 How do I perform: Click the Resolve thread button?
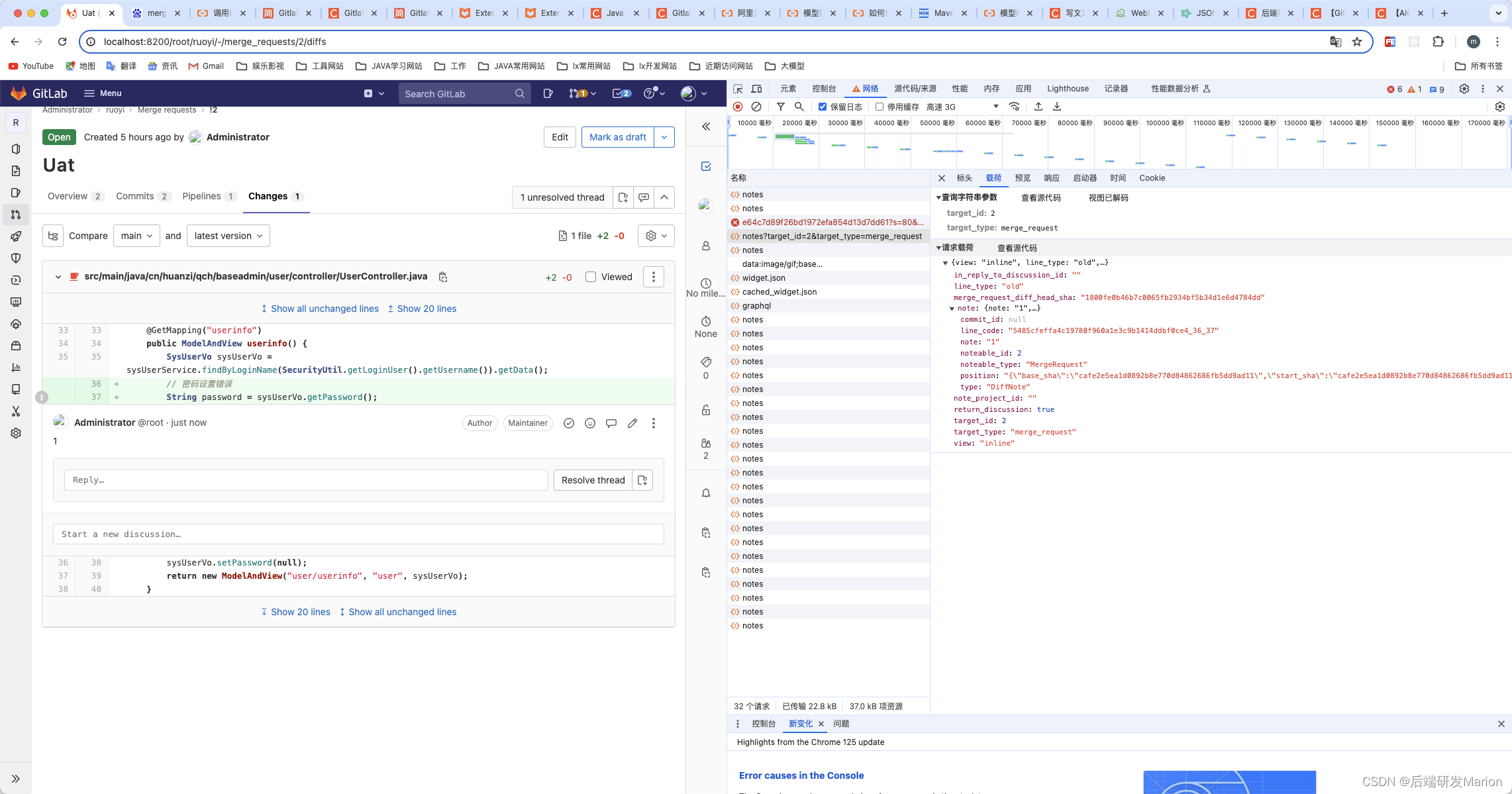[593, 480]
